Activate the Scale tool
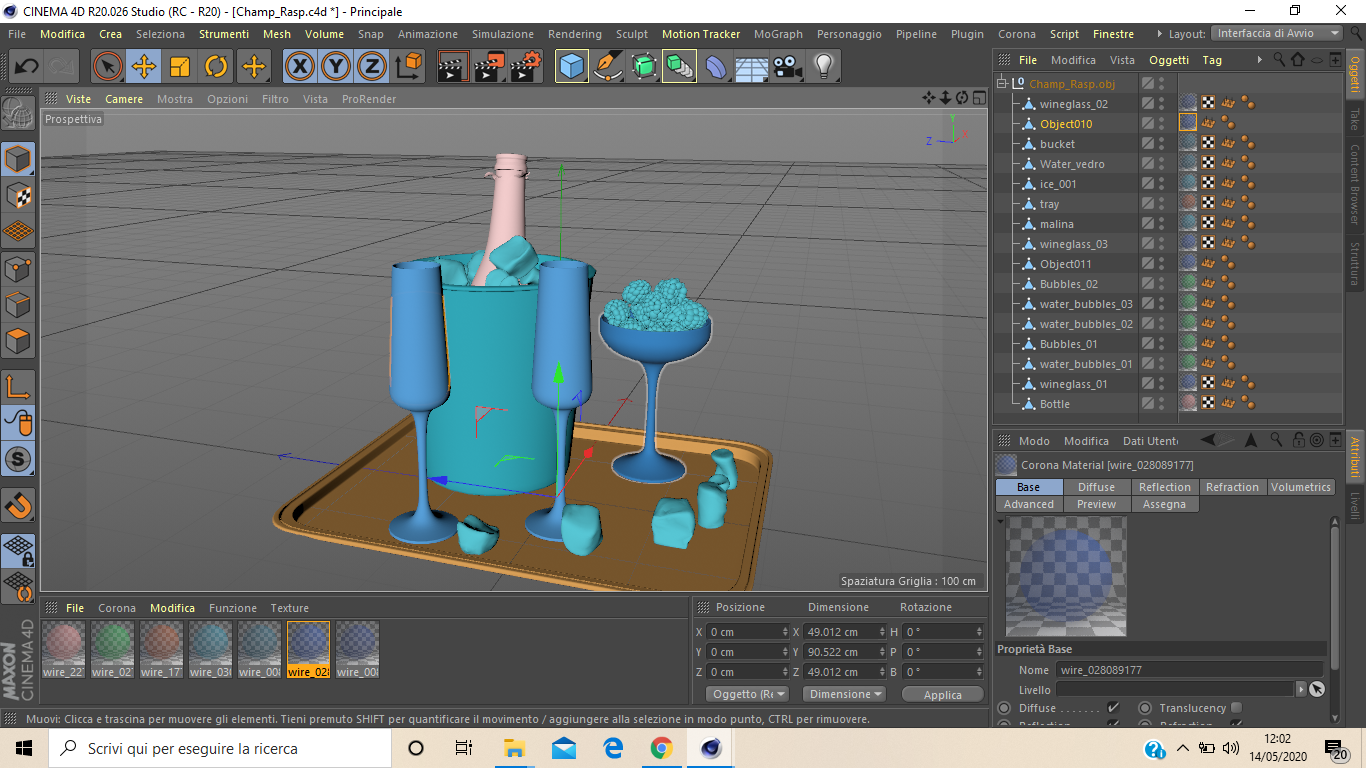 pos(180,67)
